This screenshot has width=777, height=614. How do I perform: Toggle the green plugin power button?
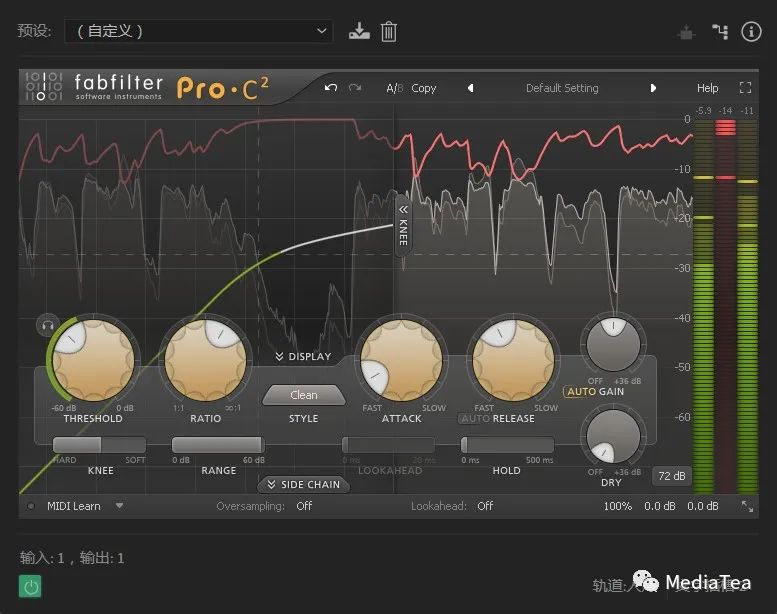coord(31,587)
